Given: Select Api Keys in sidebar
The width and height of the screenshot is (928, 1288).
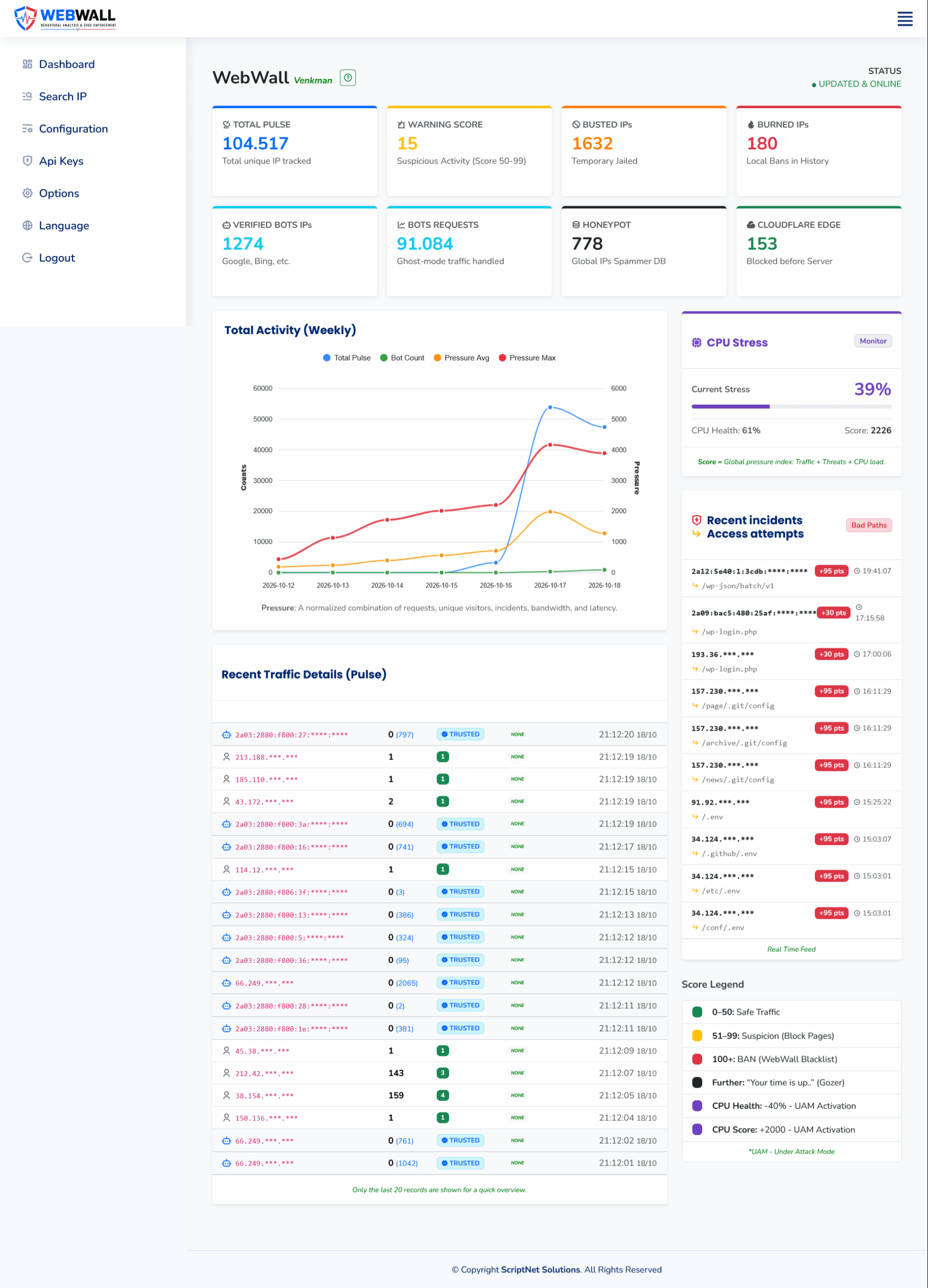Looking at the screenshot, I should 61,160.
